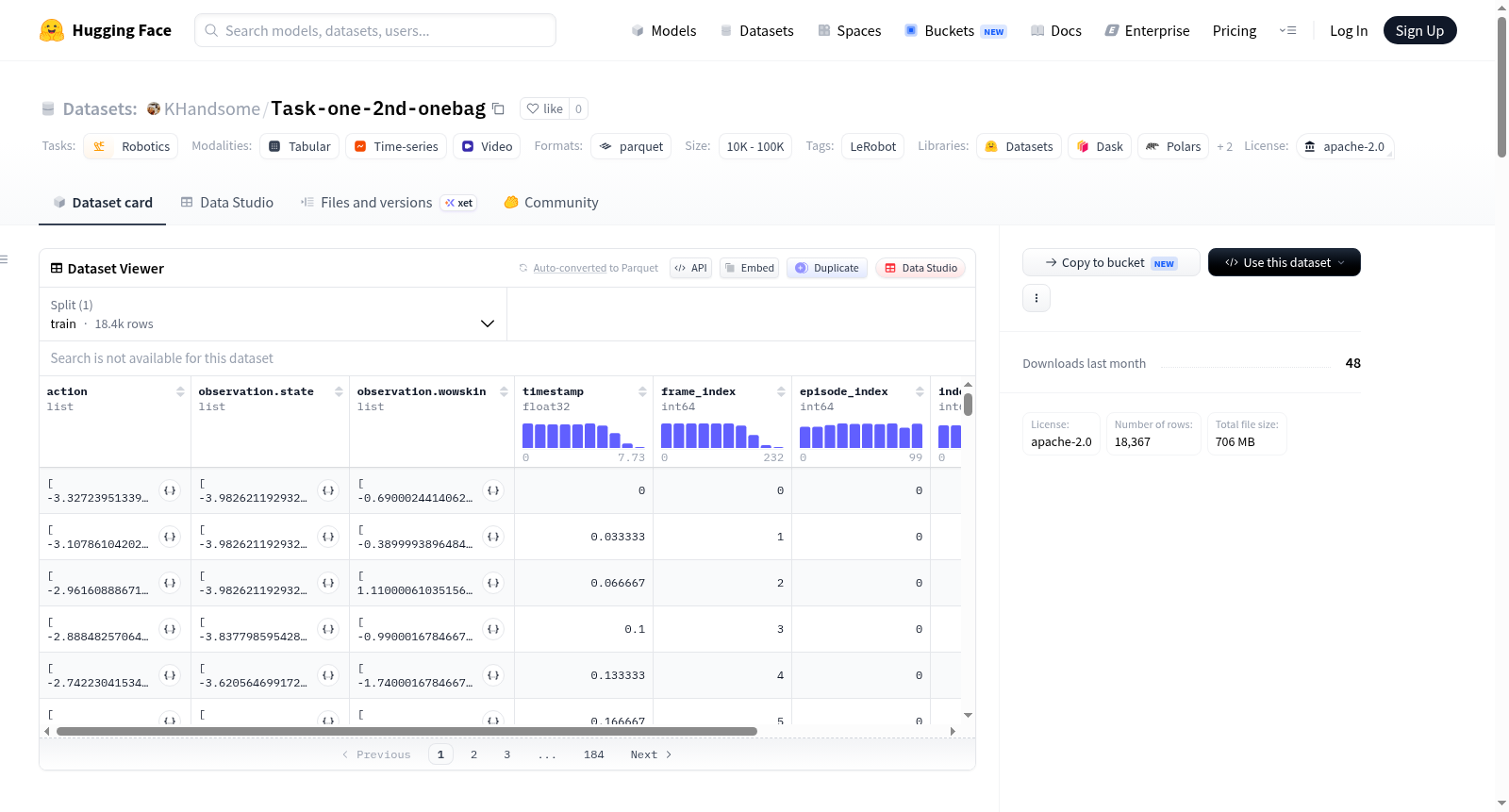
Task: Filter by the Robotics task tag
Action: [x=131, y=147]
